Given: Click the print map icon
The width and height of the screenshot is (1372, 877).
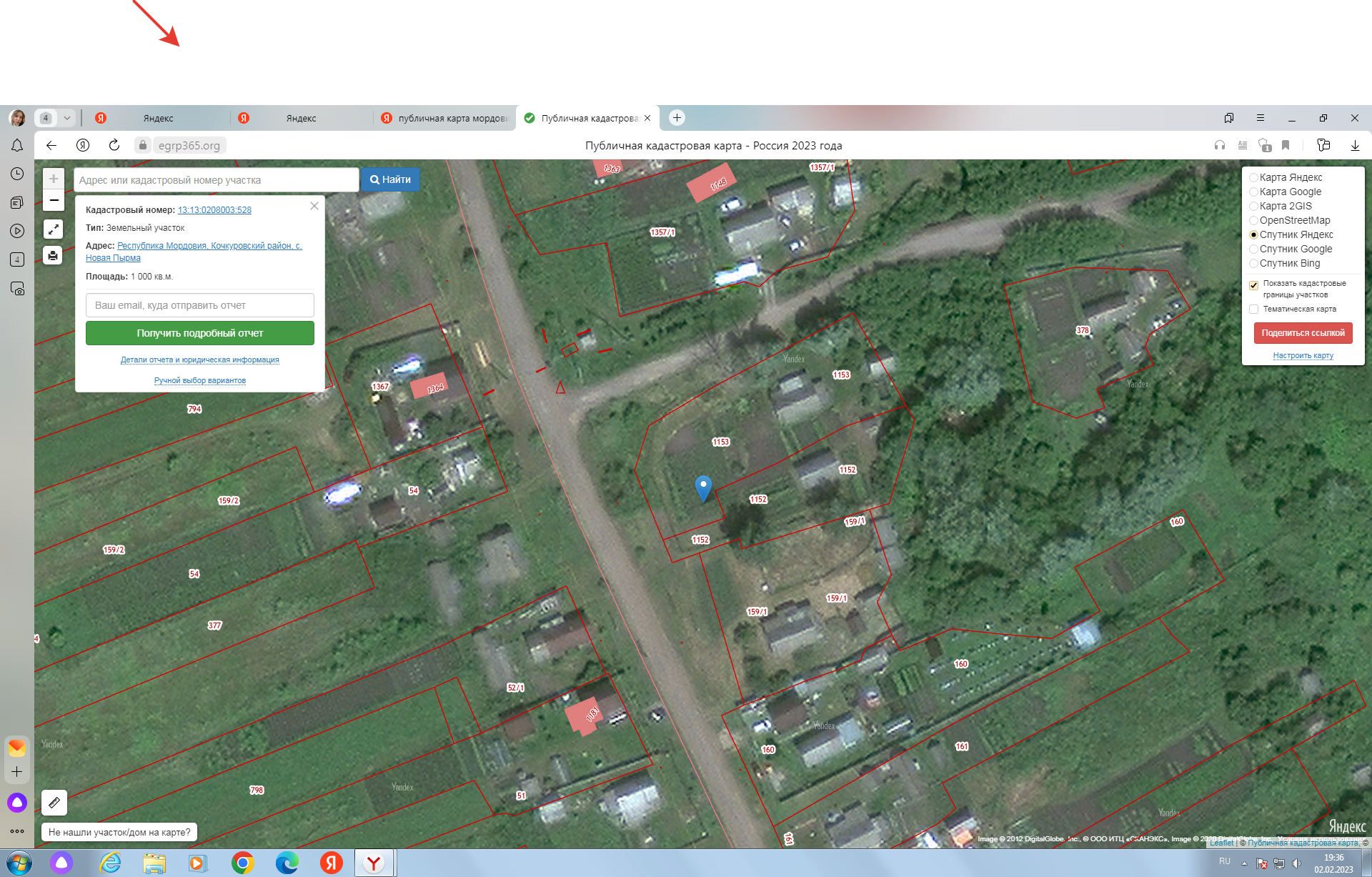Looking at the screenshot, I should click(x=54, y=255).
